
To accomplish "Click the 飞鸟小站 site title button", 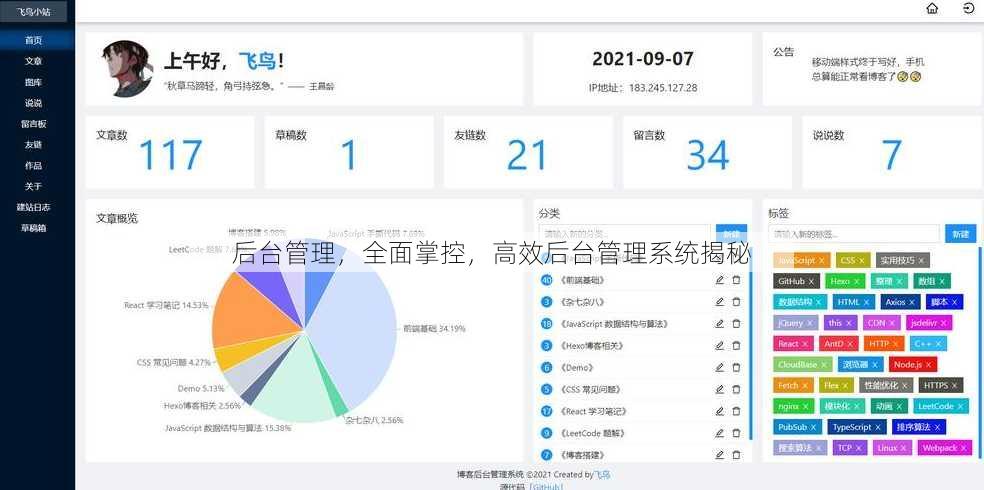I will click(x=34, y=12).
